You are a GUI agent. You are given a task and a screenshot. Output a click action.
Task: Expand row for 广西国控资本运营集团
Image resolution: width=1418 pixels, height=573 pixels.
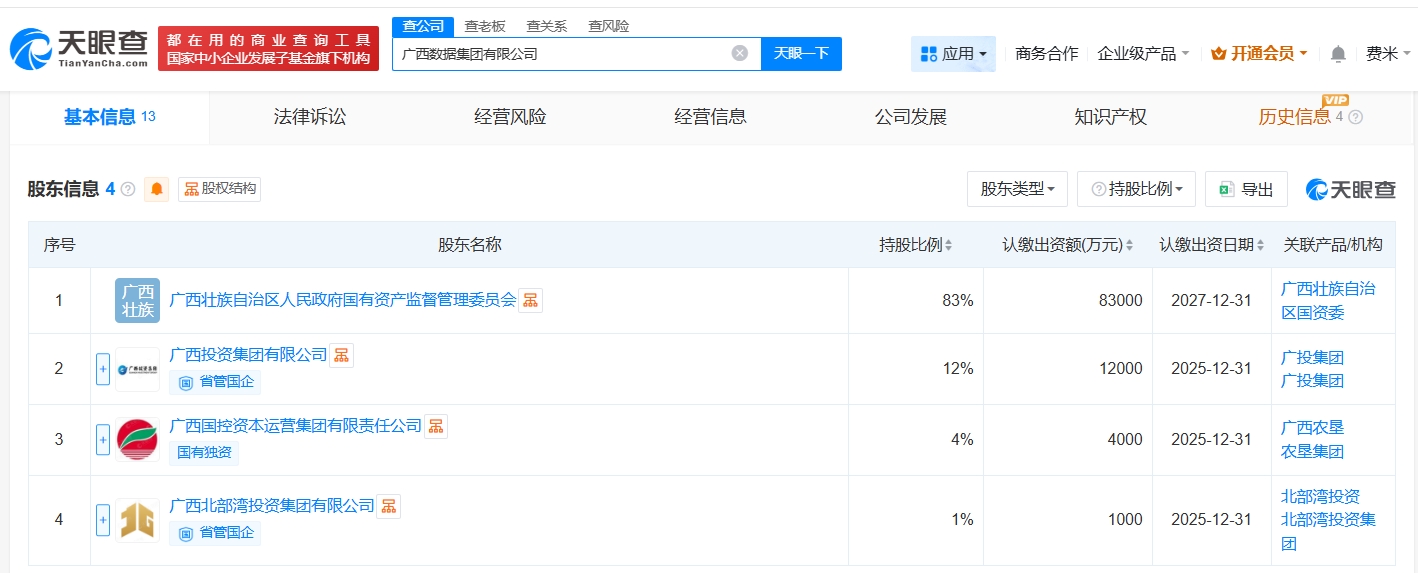(103, 439)
